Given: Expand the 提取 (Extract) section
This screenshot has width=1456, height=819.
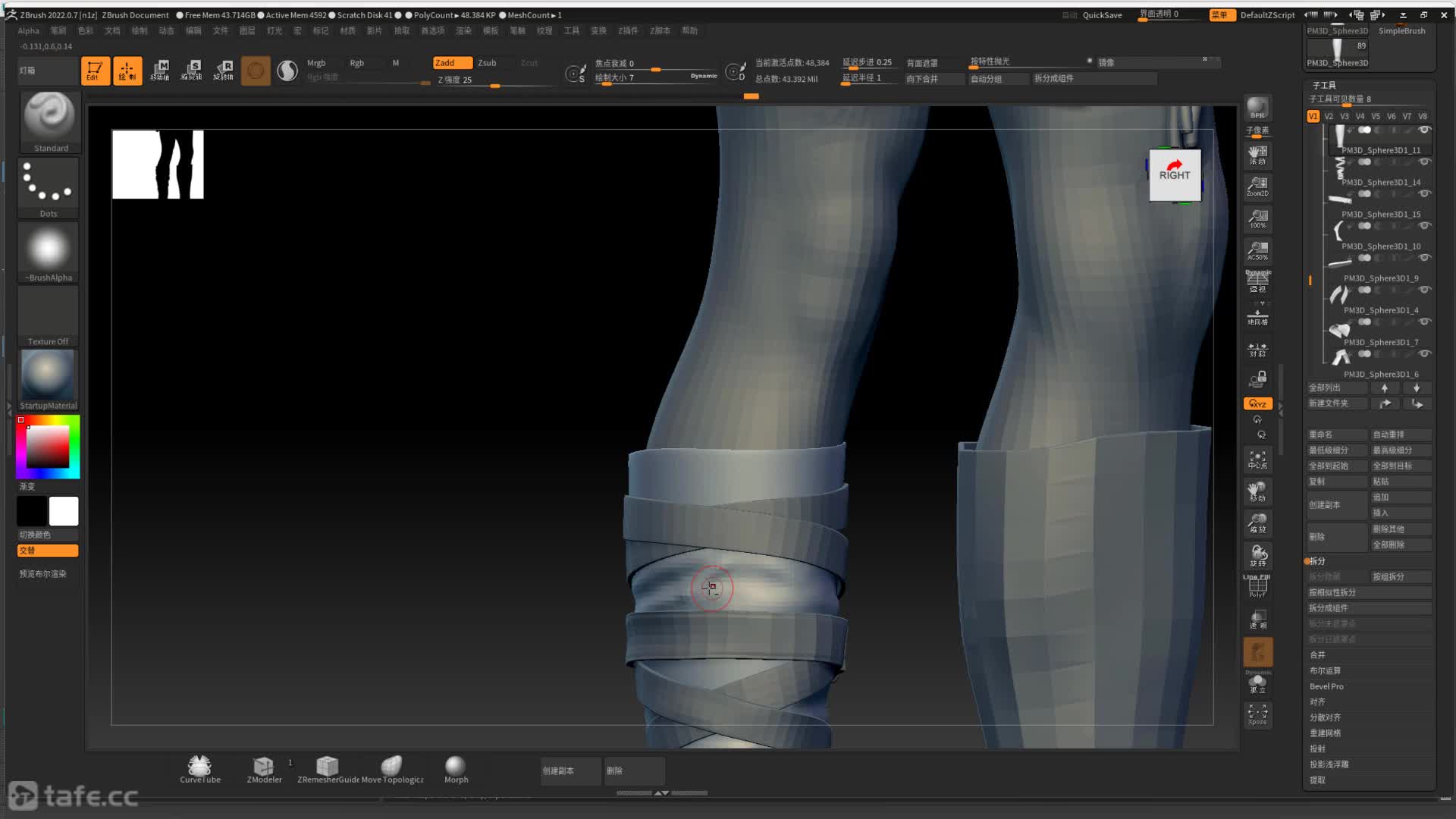Looking at the screenshot, I should click(x=1317, y=780).
